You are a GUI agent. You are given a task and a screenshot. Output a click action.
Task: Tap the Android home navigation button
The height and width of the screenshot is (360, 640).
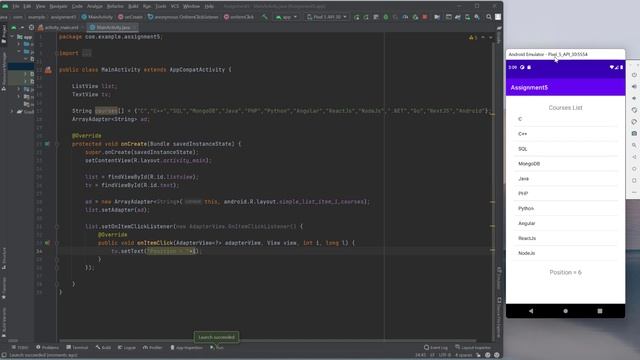[x=565, y=311]
